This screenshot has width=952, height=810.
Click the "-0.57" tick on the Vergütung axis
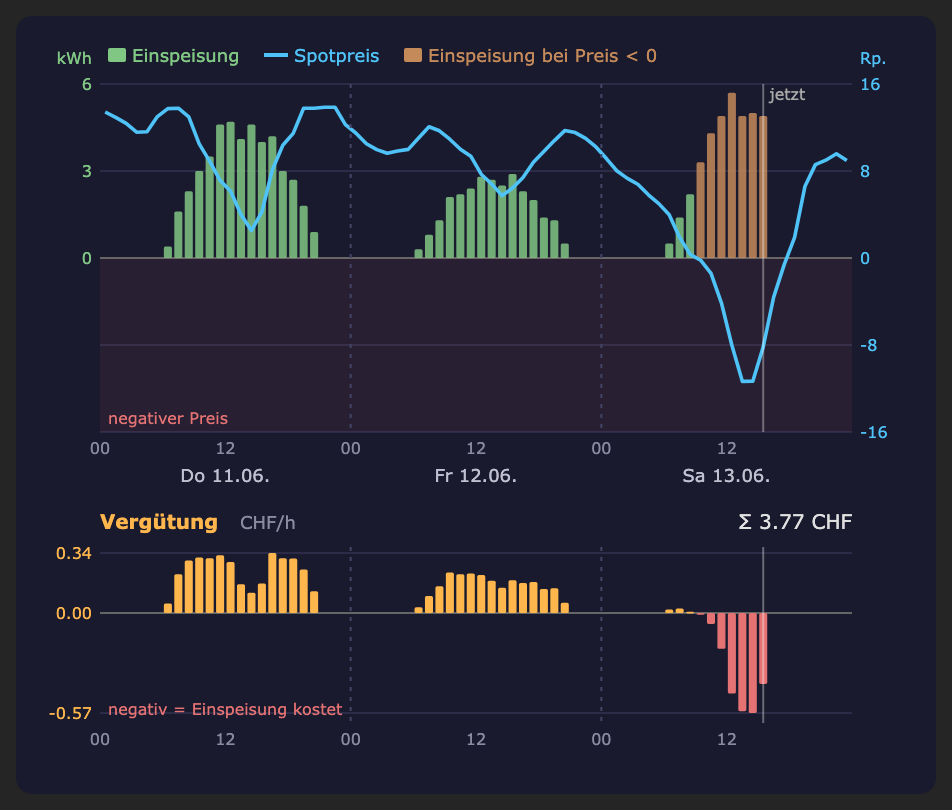pyautogui.click(x=70, y=713)
